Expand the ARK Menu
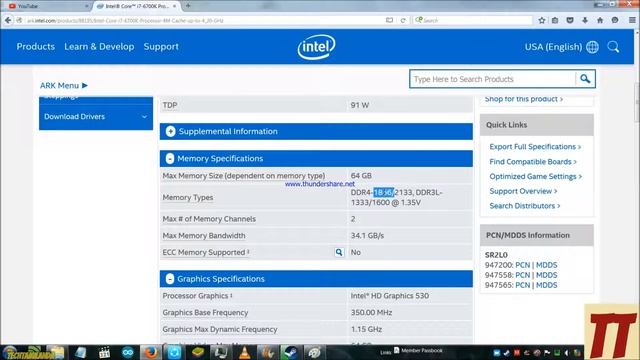 (x=64, y=85)
